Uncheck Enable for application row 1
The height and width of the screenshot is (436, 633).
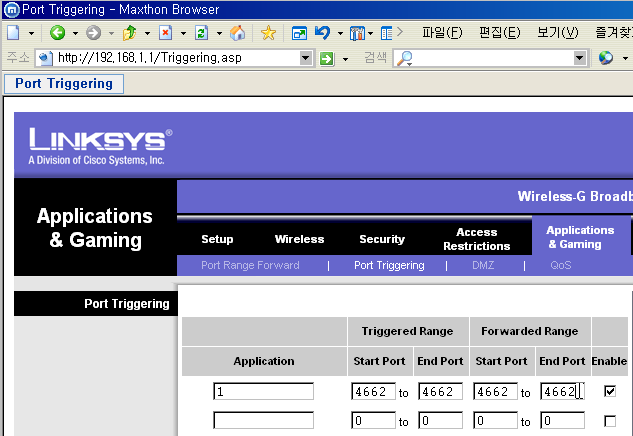pos(610,391)
